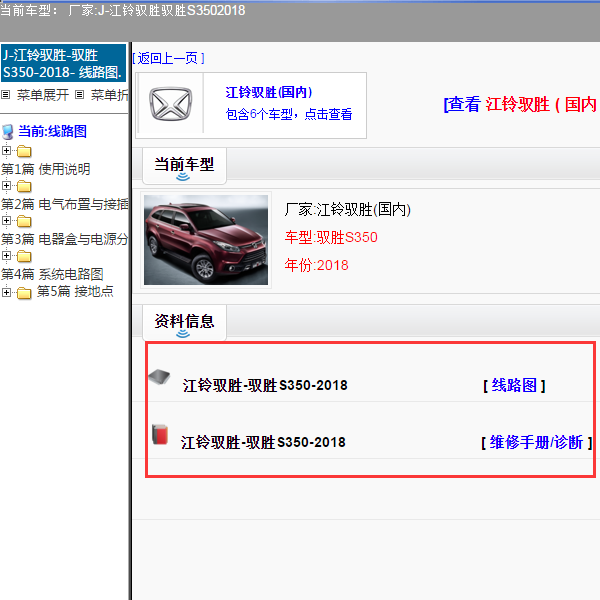Screen dimensions: 600x600
Task: Click the folder icon beside 第5篇 接地点
Action: tap(24, 292)
